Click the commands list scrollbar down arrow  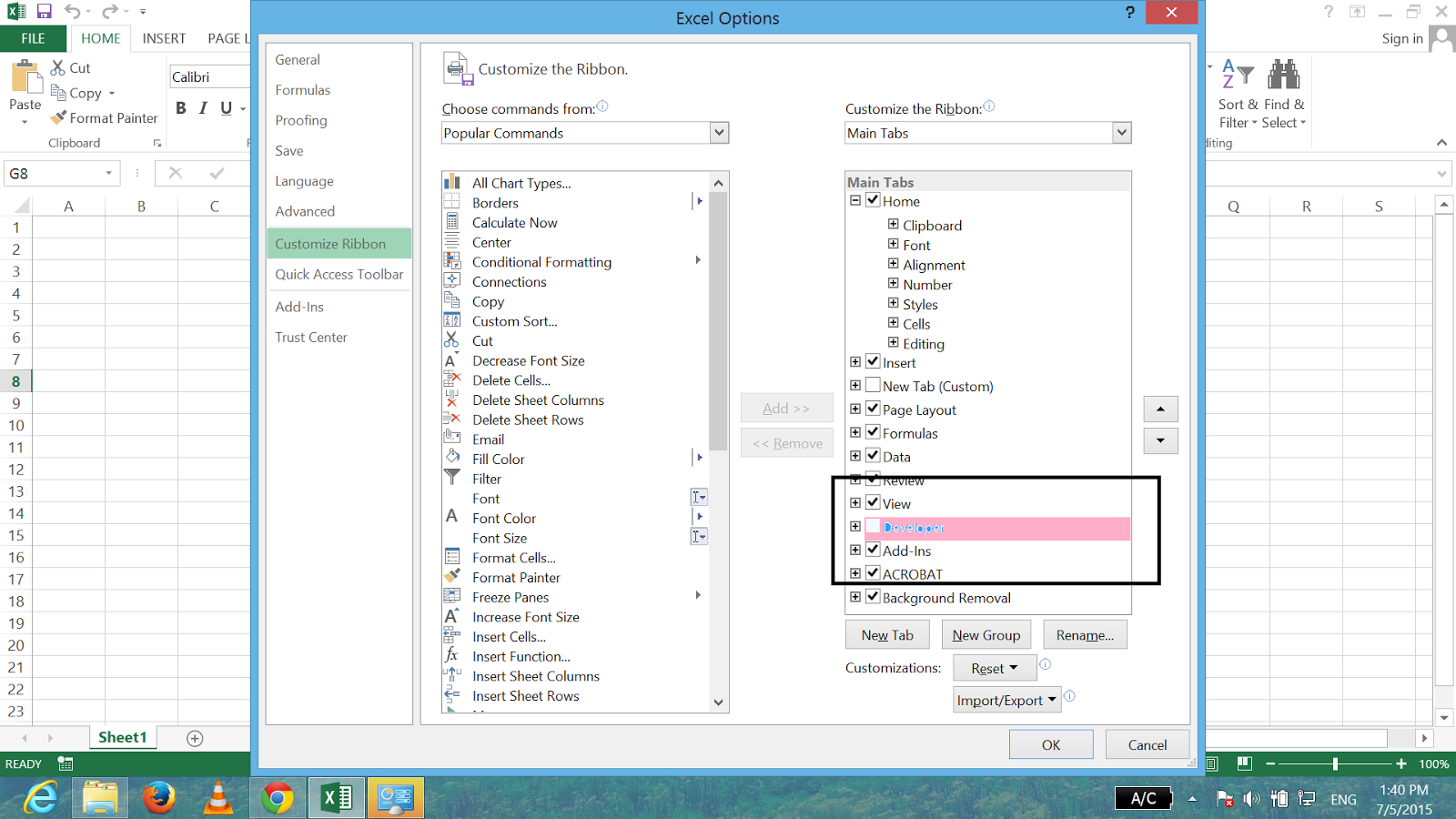tap(719, 703)
